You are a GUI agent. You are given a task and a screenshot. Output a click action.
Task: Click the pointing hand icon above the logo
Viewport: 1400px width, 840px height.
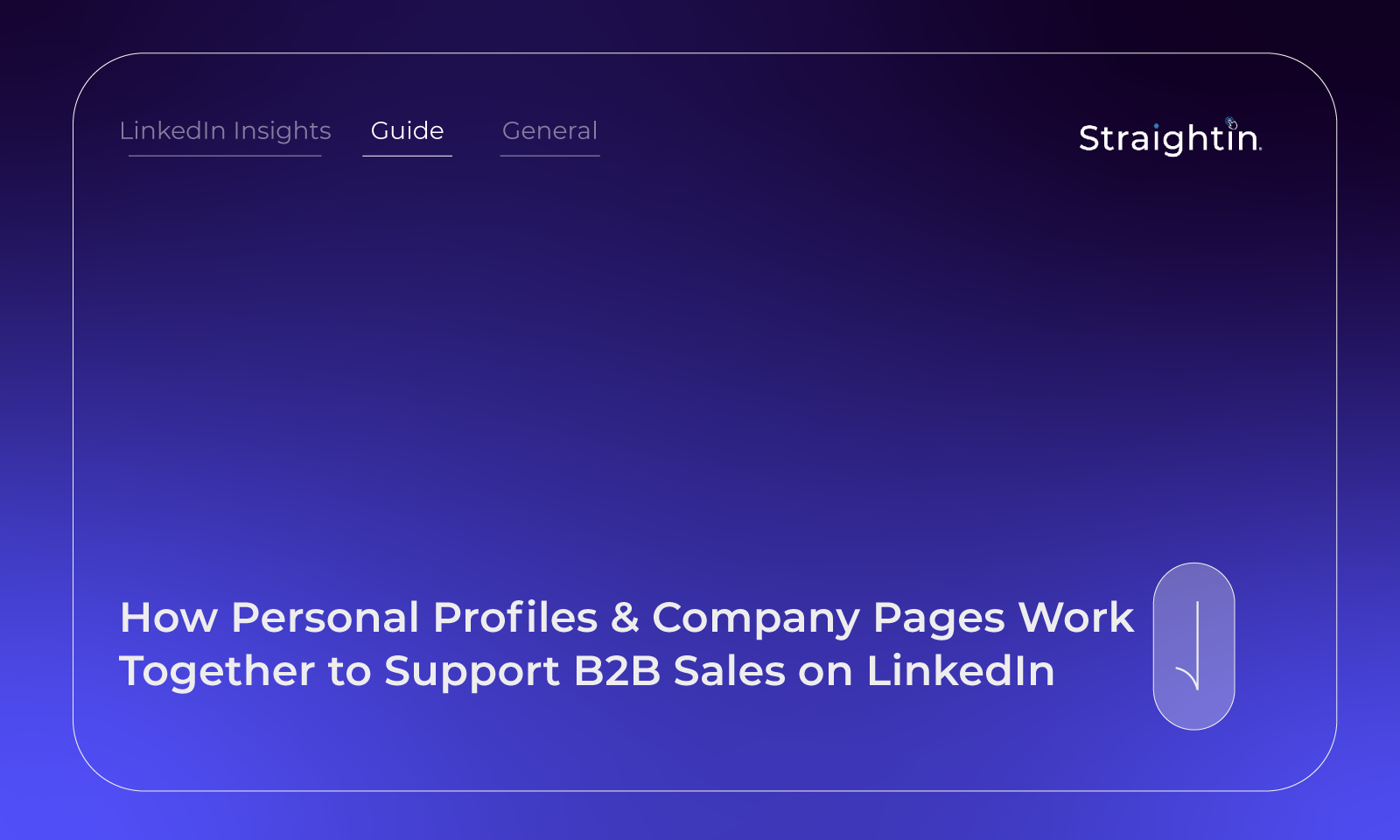point(1231,122)
